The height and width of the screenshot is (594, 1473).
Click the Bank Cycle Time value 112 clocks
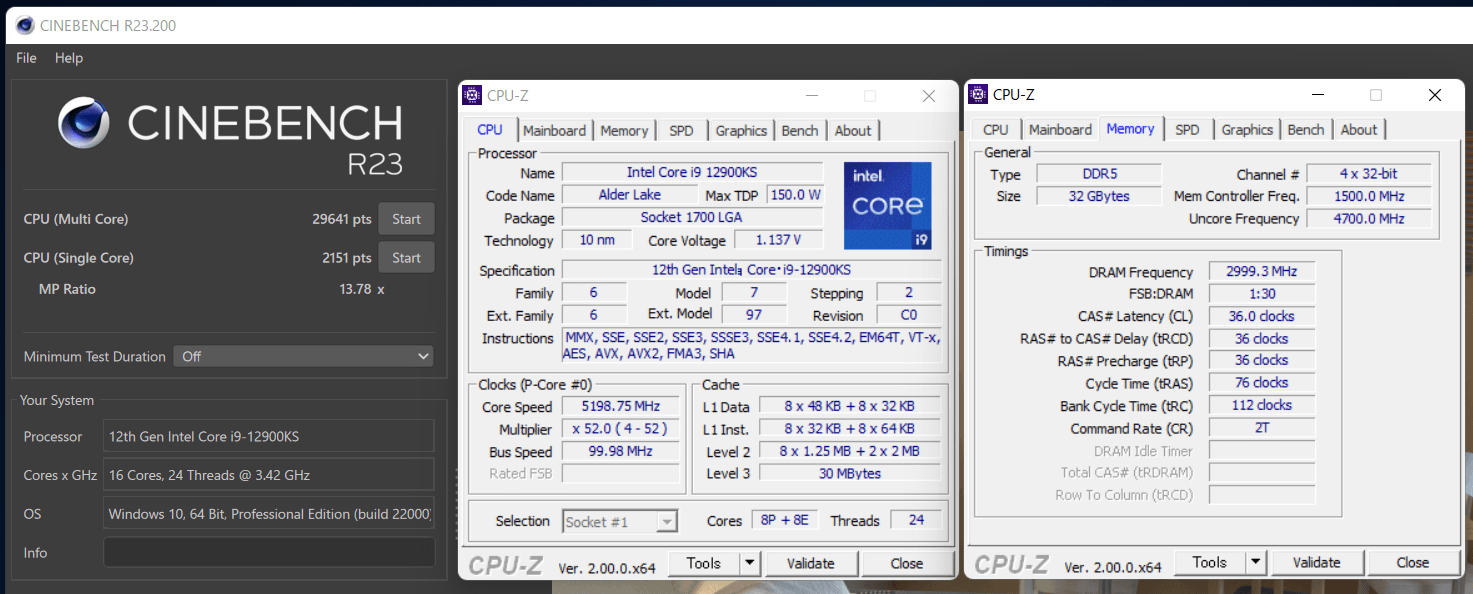(x=1261, y=405)
